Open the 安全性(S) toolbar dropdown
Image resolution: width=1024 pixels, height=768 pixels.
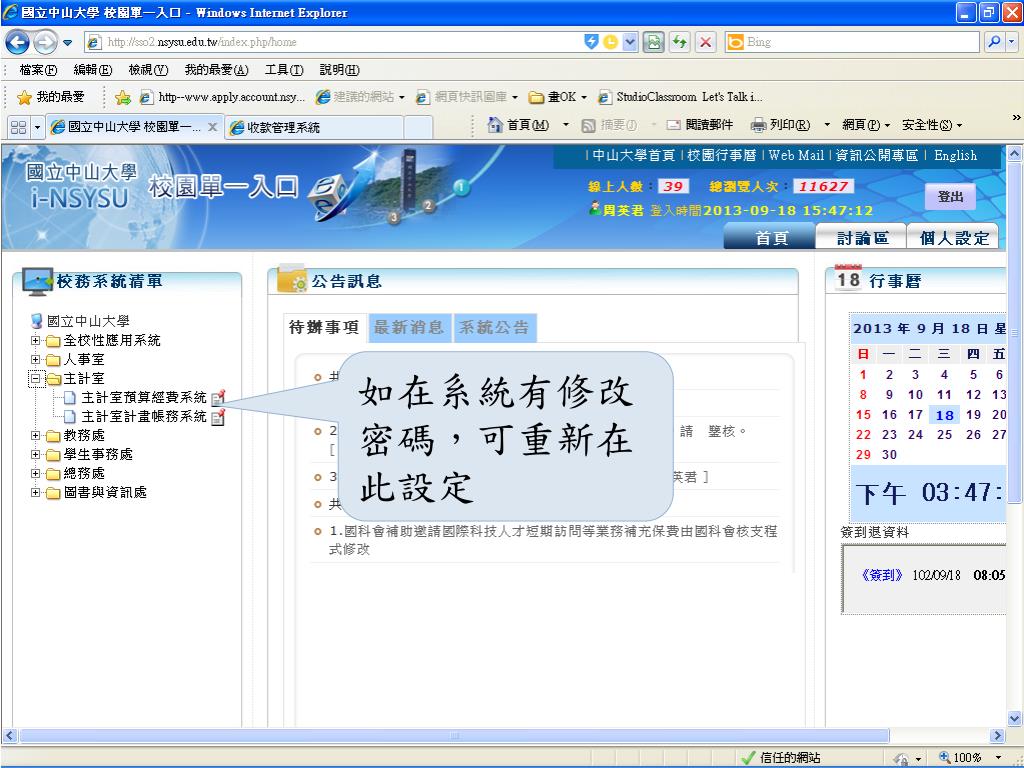coord(932,125)
